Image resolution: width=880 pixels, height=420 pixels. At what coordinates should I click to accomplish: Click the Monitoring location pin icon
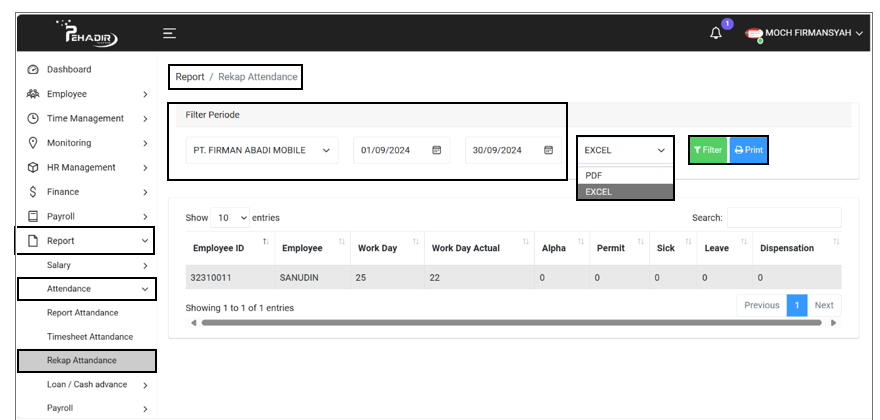point(33,143)
